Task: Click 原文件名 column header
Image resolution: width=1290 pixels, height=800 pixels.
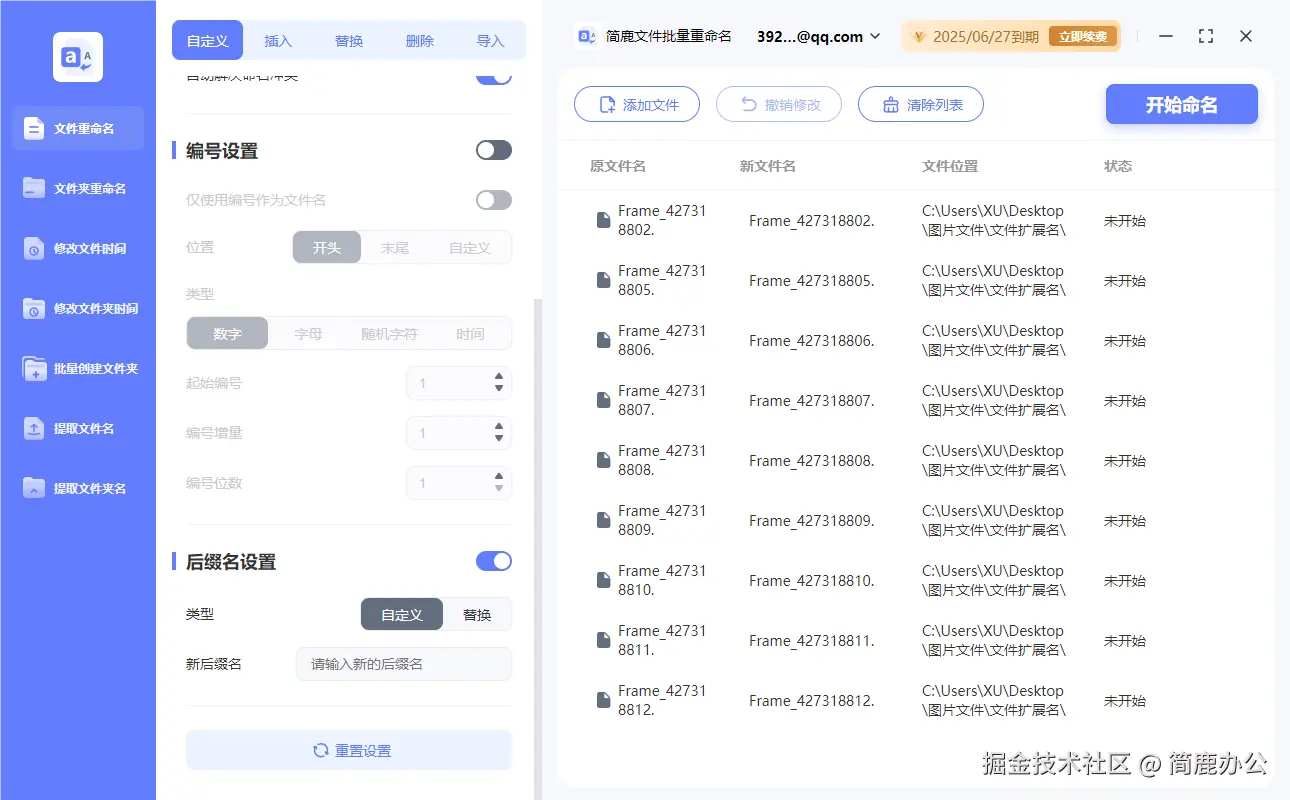Action: click(618, 166)
